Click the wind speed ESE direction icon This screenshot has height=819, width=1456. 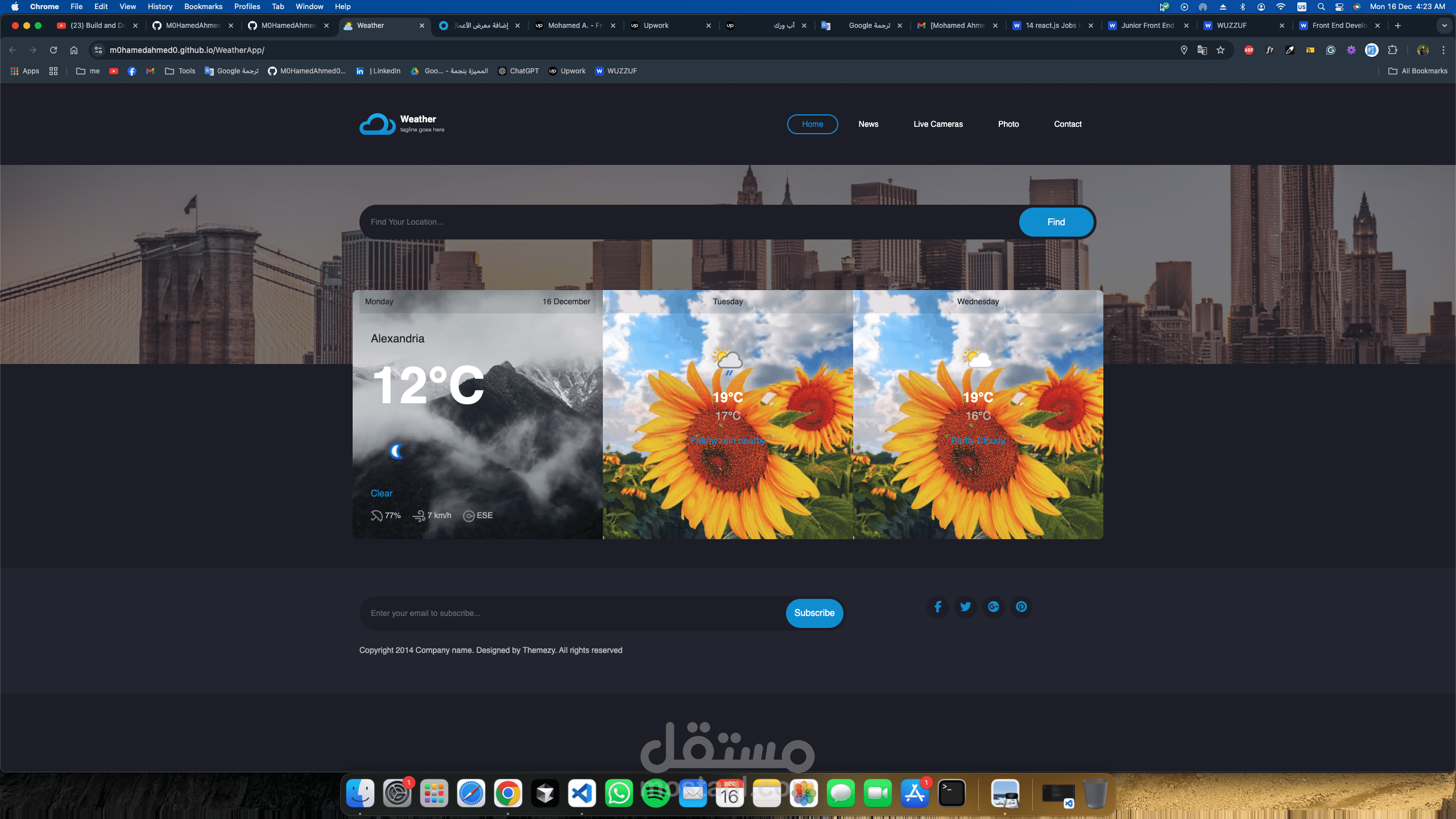point(468,515)
